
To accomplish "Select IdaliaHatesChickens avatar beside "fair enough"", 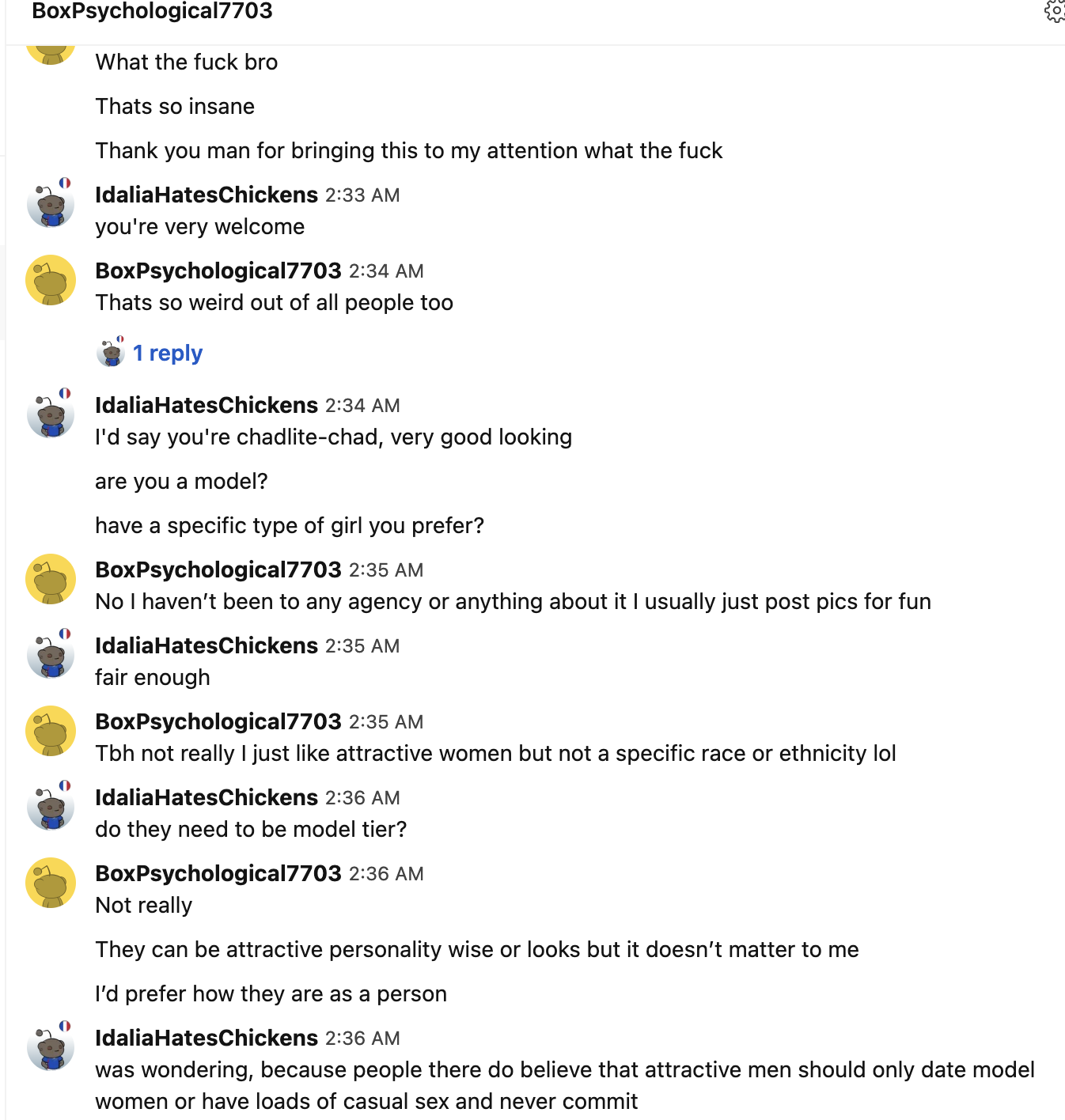I will [x=51, y=654].
